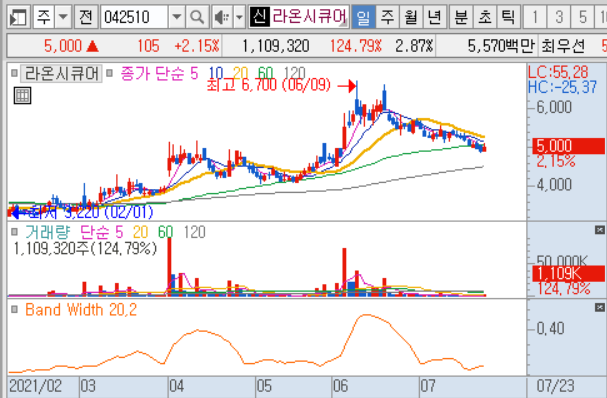Click the blue 10 moving average label
This screenshot has height=398, width=607.
pos(216,72)
